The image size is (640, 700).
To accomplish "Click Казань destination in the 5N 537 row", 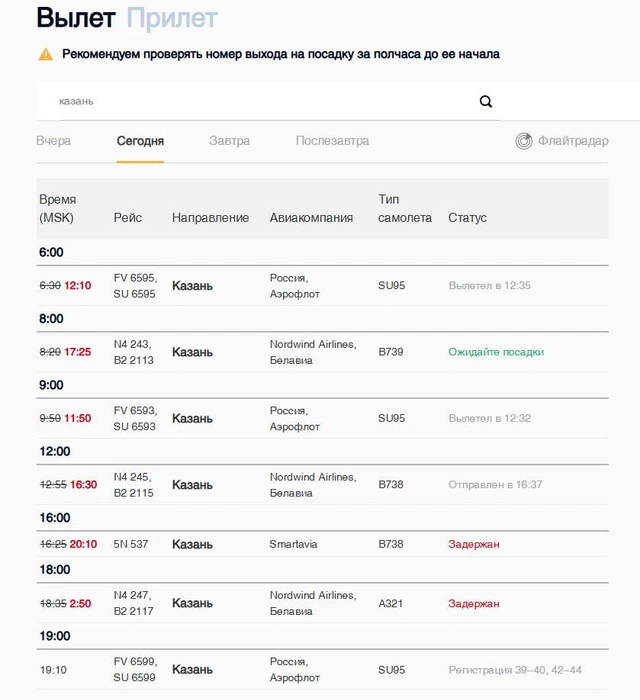I will (x=192, y=544).
